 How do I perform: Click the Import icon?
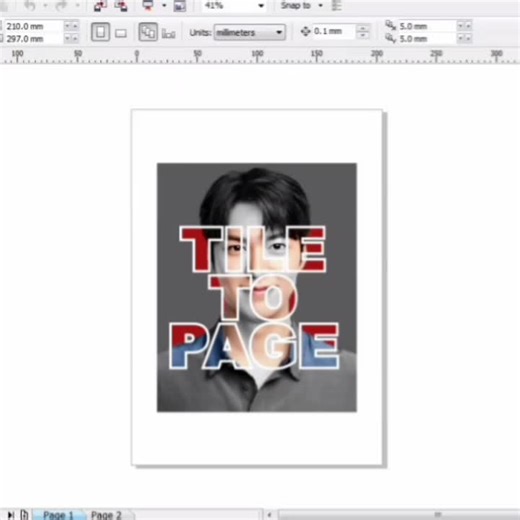click(100, 6)
